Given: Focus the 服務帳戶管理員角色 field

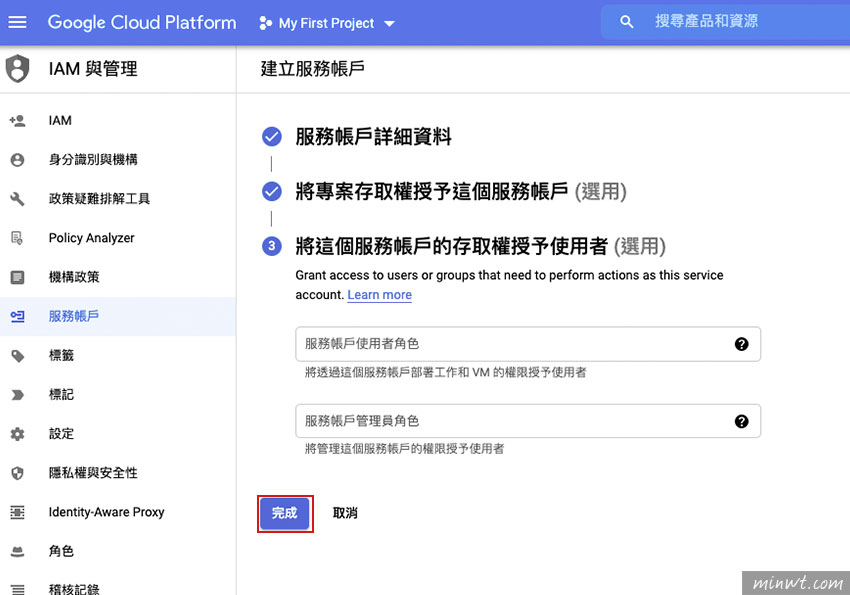Looking at the screenshot, I should coord(528,421).
